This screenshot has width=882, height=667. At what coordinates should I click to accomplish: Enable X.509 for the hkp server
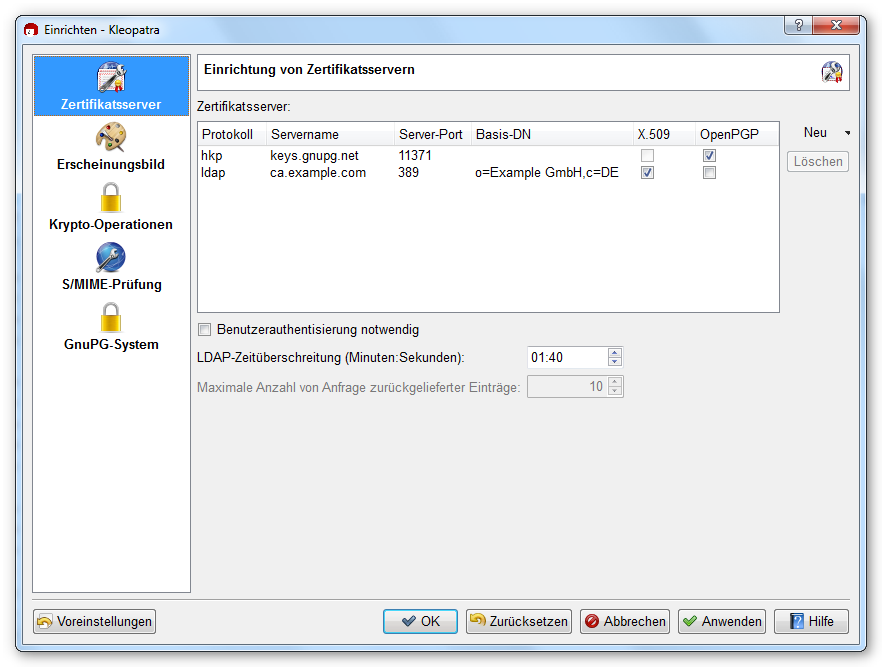coord(647,155)
